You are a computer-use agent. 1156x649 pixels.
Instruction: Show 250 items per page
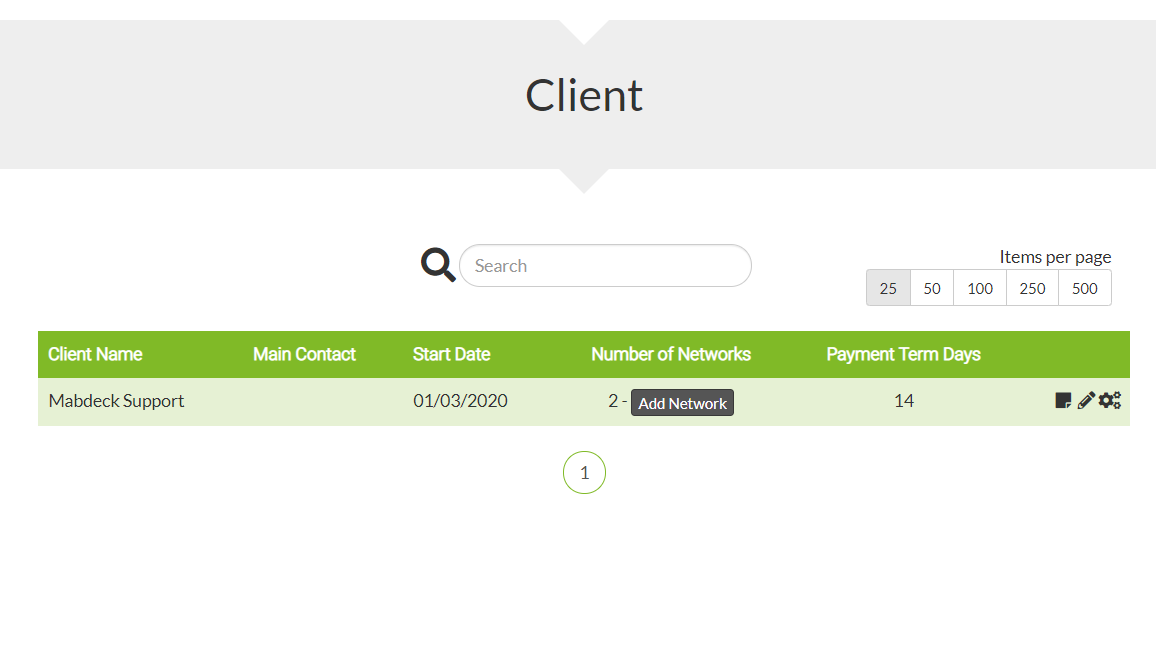1032,288
